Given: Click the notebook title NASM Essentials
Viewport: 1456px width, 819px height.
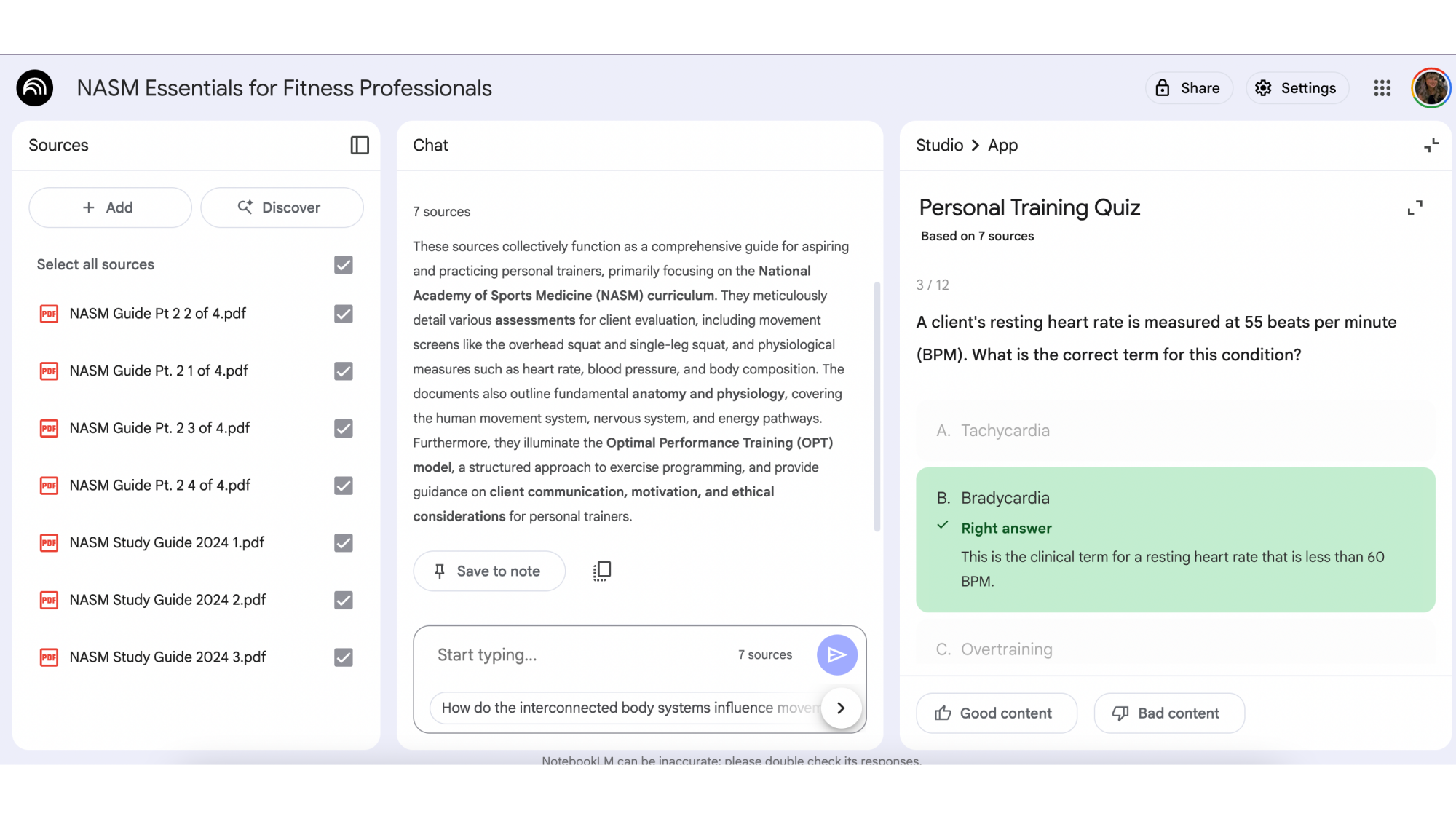Looking at the screenshot, I should 284,88.
